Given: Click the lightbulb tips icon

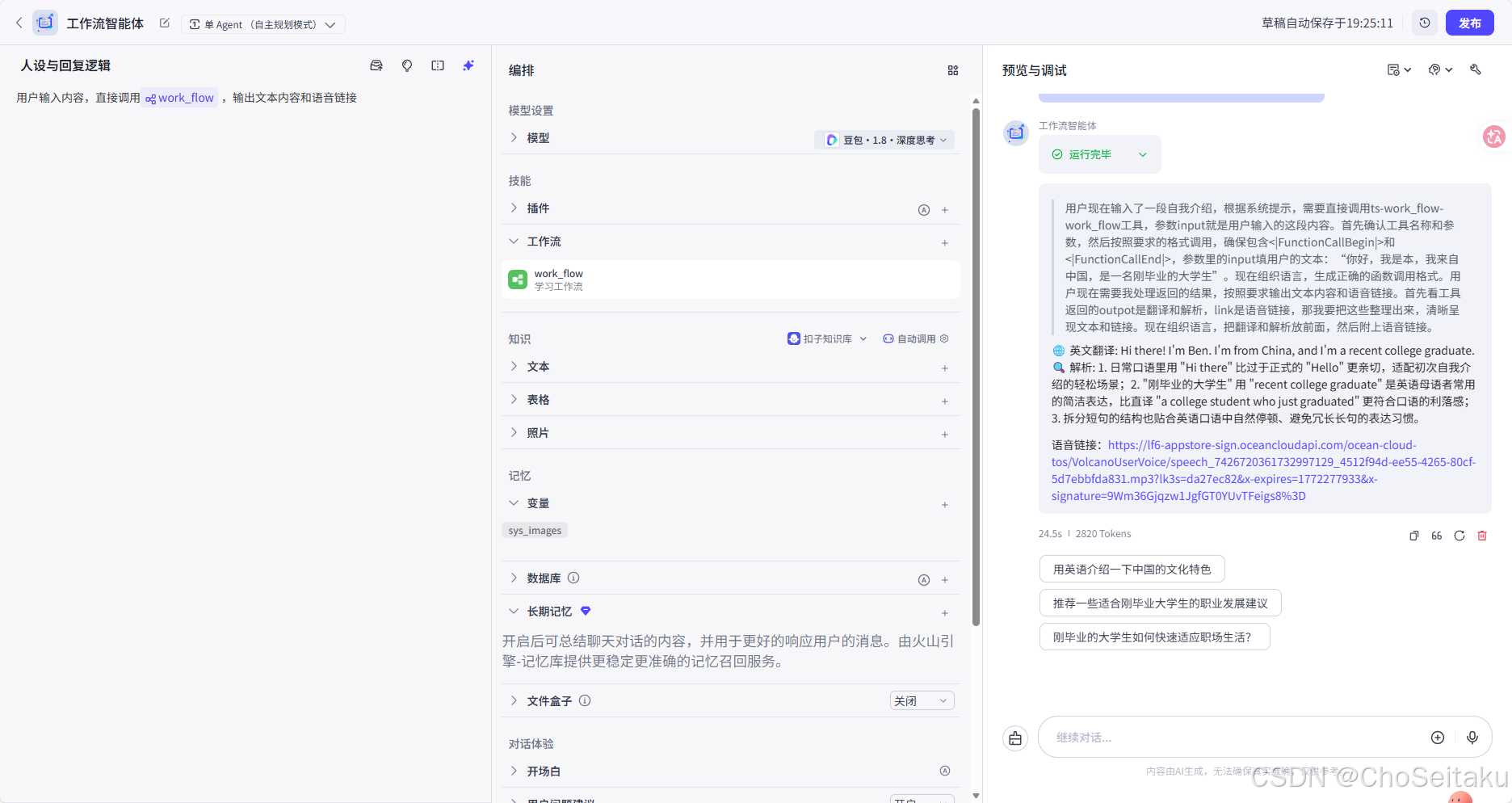Looking at the screenshot, I should click(x=407, y=65).
